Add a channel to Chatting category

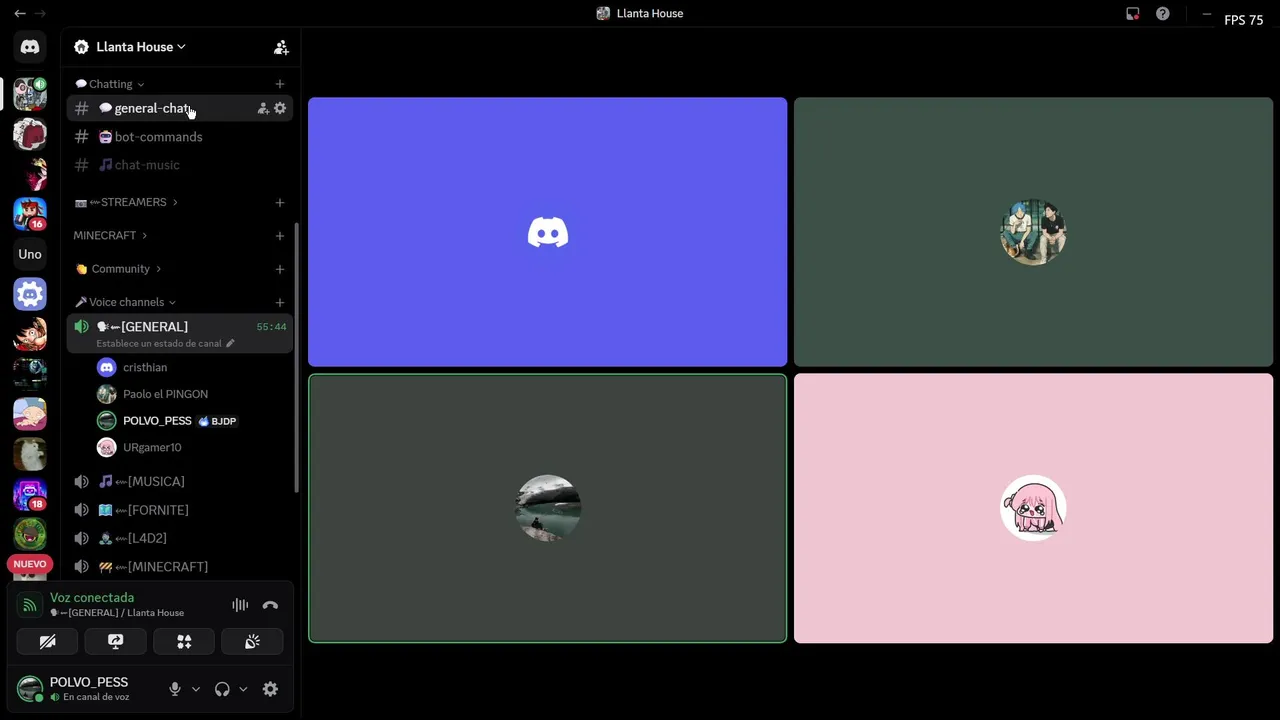[280, 84]
